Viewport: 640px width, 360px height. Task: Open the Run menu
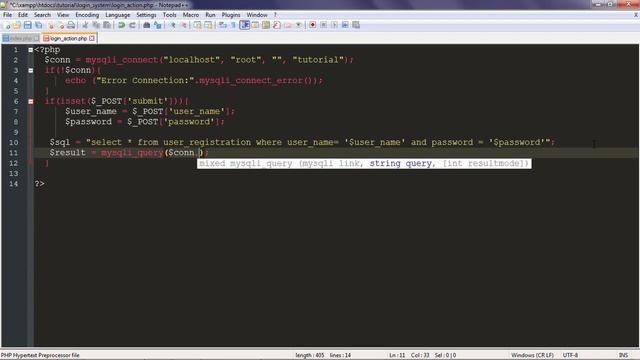210,15
